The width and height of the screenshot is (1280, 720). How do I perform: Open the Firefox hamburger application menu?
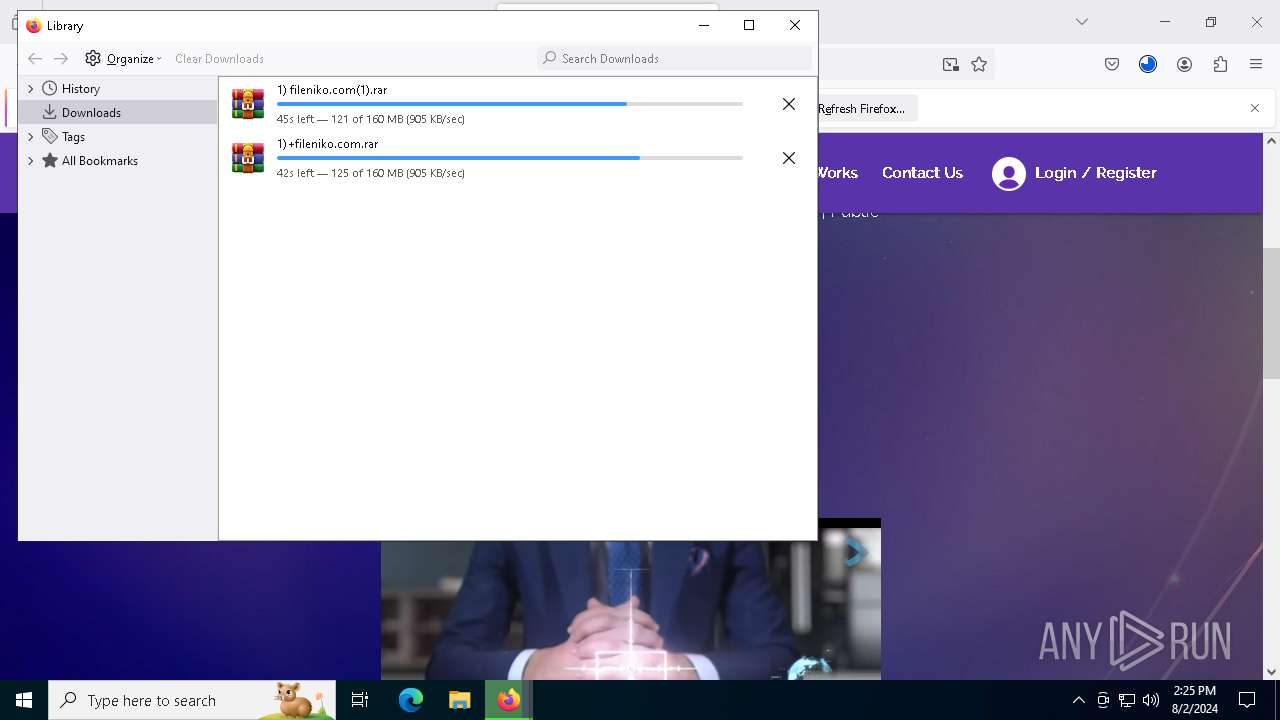pyautogui.click(x=1256, y=65)
